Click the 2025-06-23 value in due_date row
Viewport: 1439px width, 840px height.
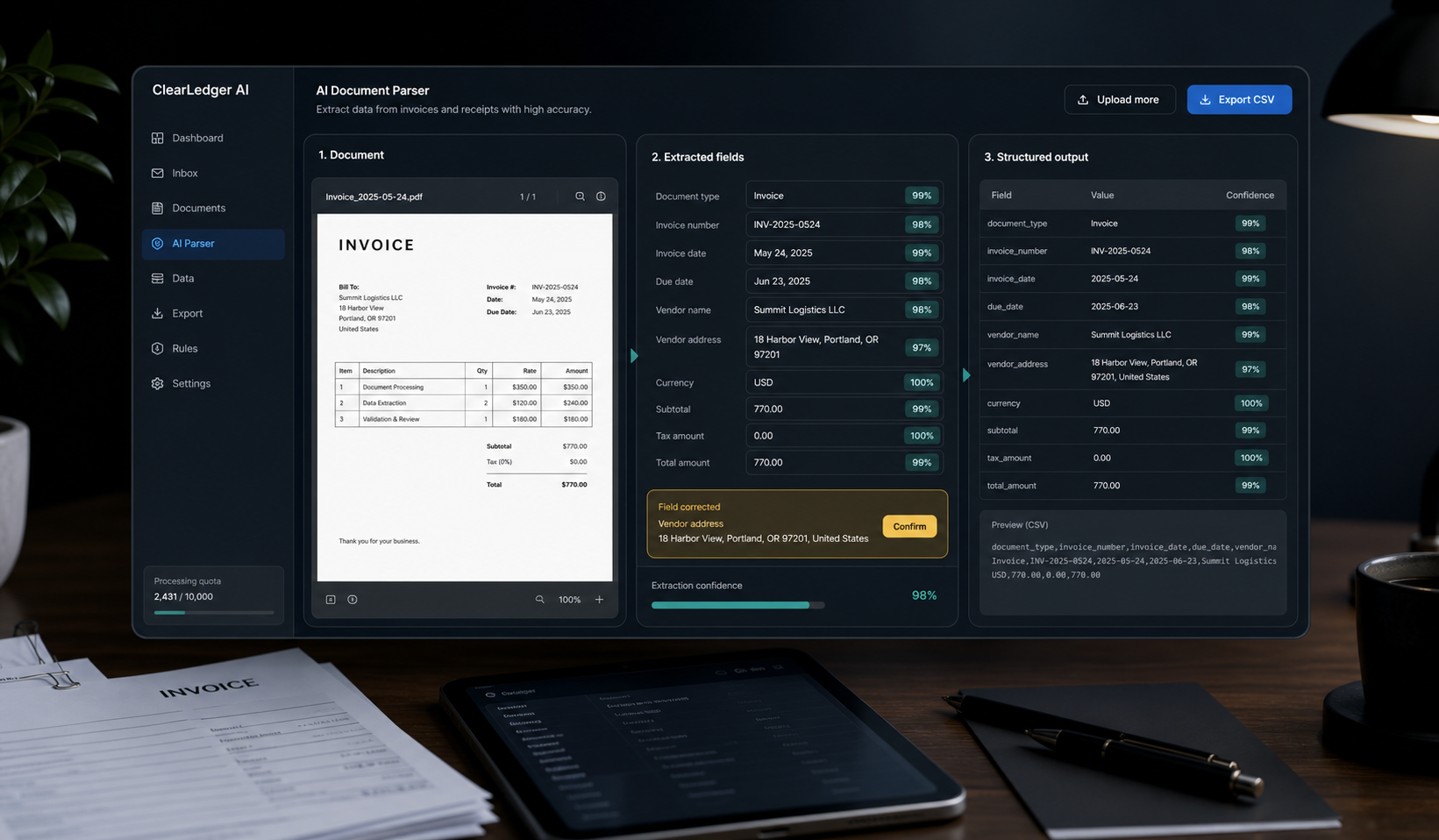(1115, 307)
